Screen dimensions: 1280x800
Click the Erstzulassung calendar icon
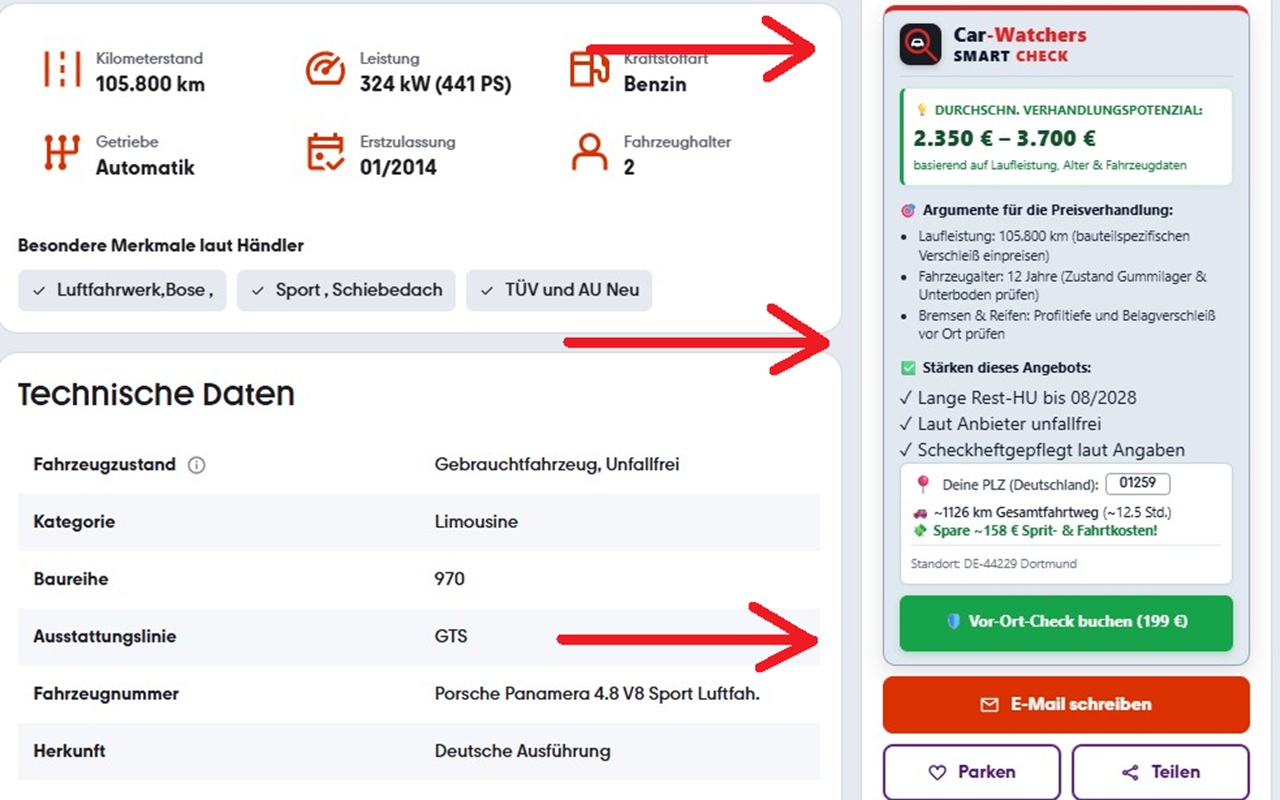pos(325,153)
